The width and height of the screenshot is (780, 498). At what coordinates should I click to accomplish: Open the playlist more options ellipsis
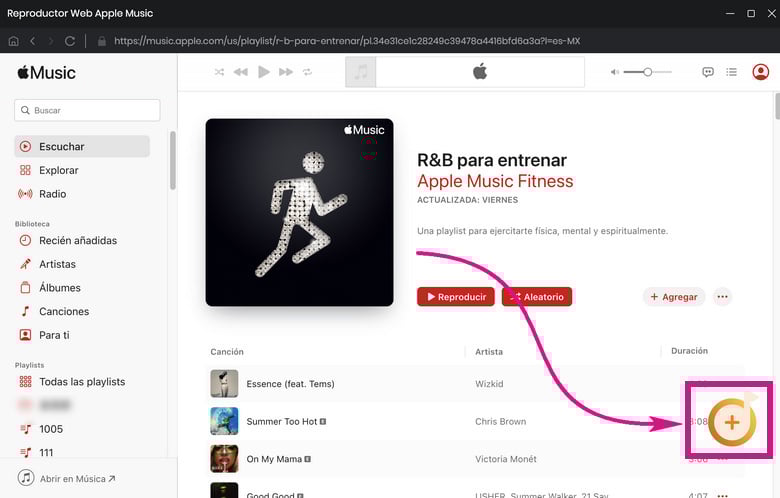[x=722, y=297]
